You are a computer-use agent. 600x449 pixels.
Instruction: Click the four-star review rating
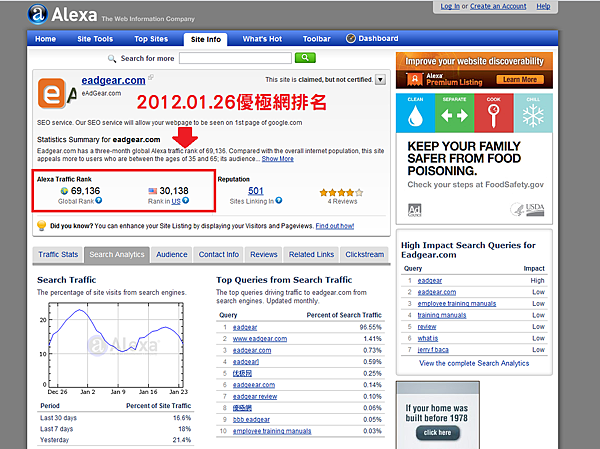[341, 193]
